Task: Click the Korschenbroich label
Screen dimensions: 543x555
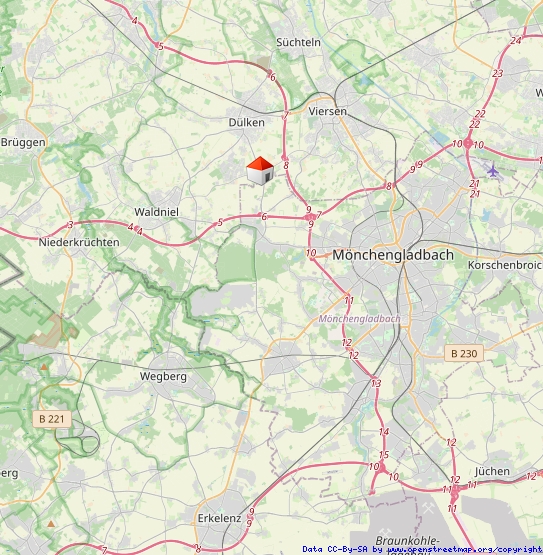Action: click(505, 265)
